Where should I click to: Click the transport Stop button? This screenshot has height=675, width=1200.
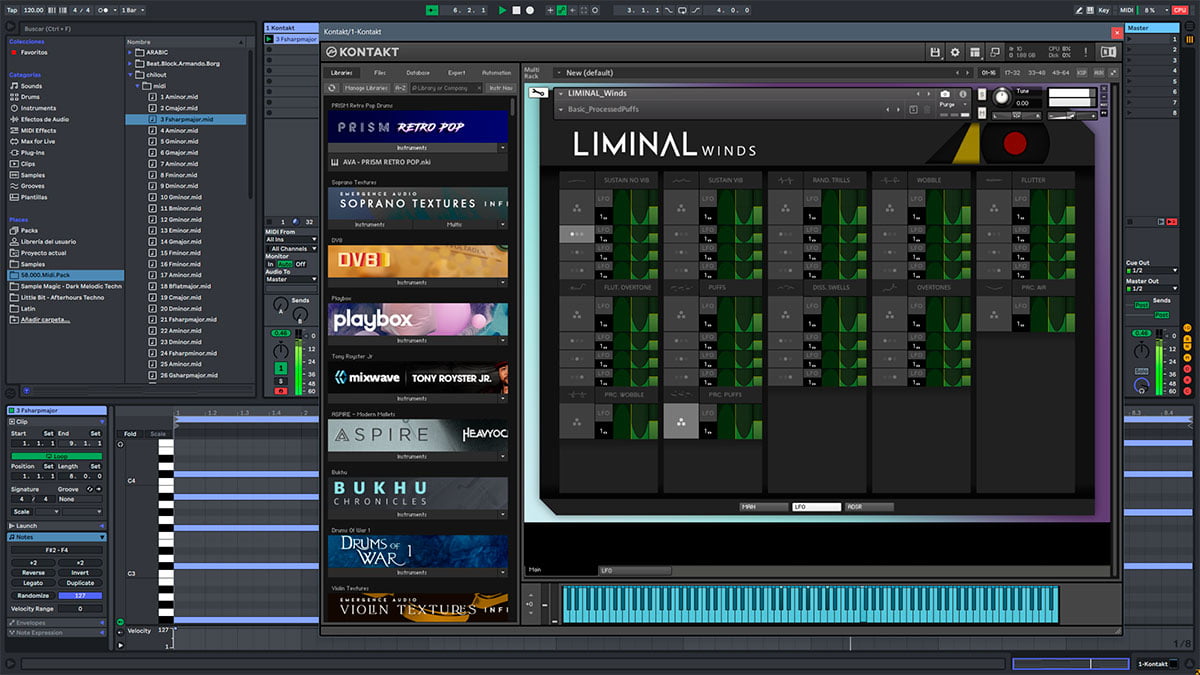(516, 10)
